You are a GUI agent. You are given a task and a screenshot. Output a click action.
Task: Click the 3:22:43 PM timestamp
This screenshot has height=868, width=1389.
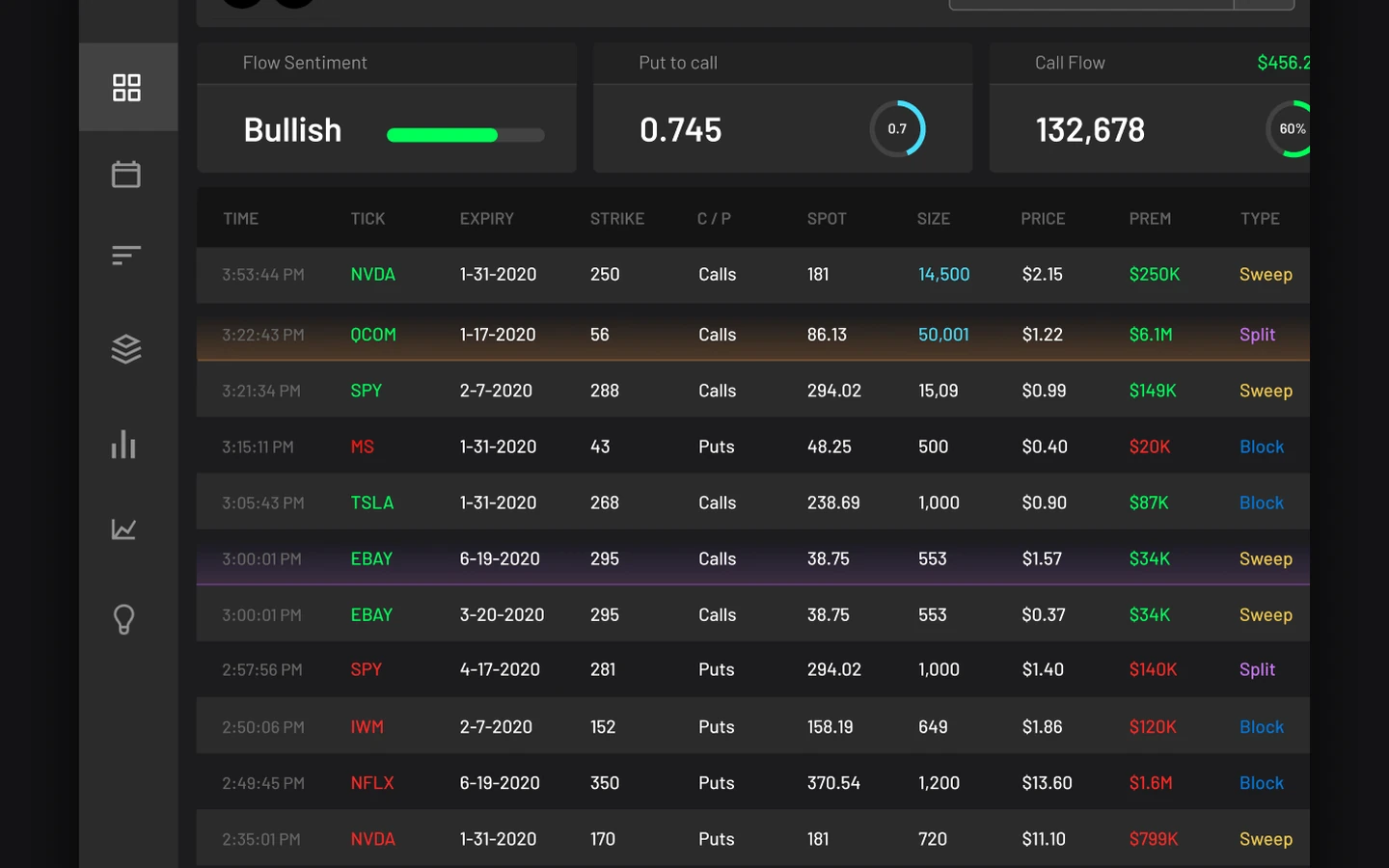click(263, 335)
